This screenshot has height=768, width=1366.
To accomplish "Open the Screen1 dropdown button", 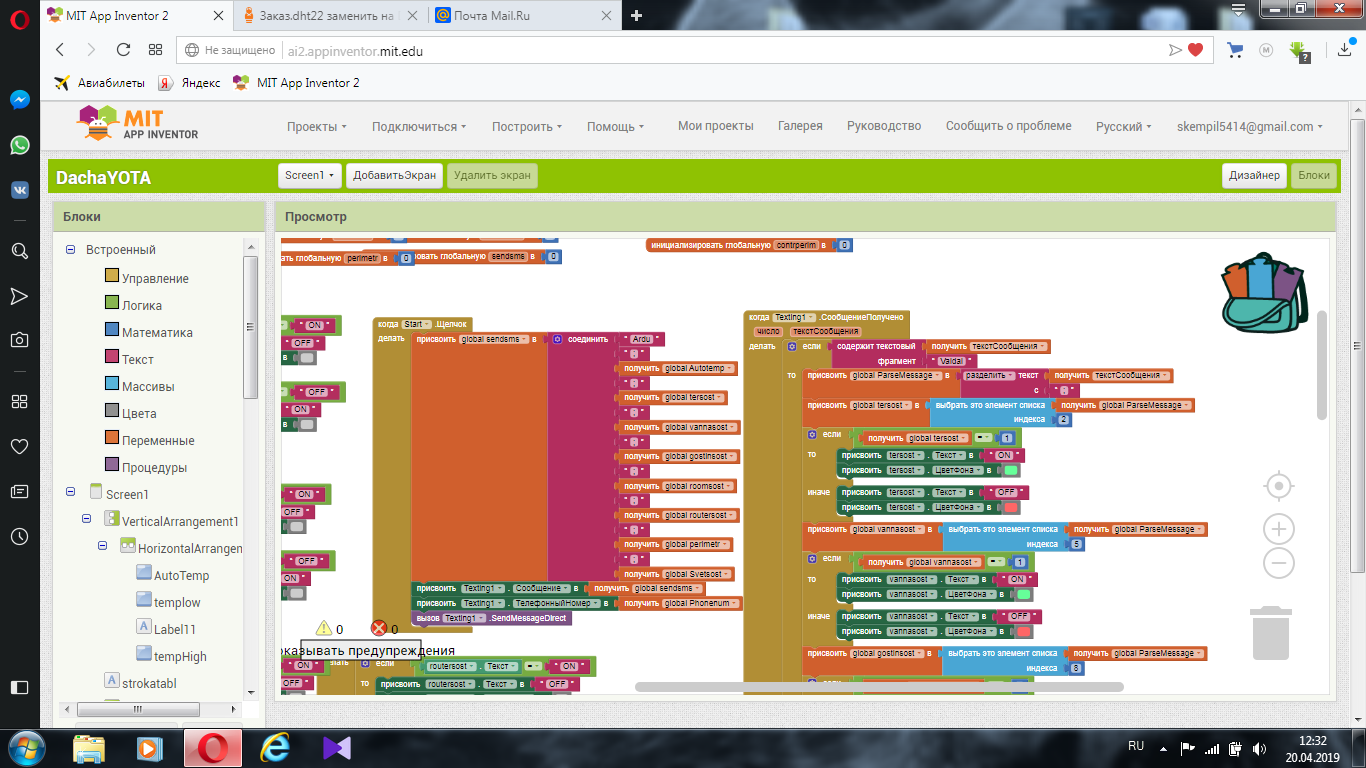I will [309, 175].
